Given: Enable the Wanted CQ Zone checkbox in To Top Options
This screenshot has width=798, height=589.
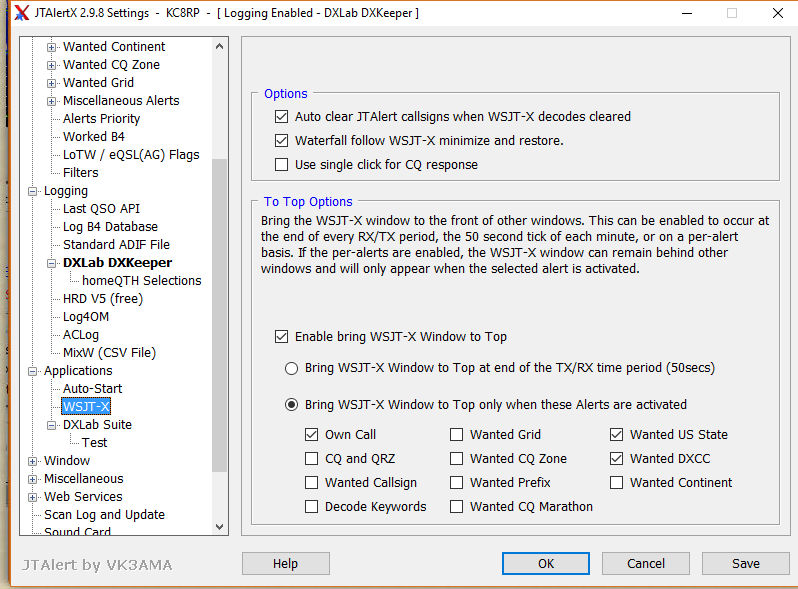Looking at the screenshot, I should (457, 458).
